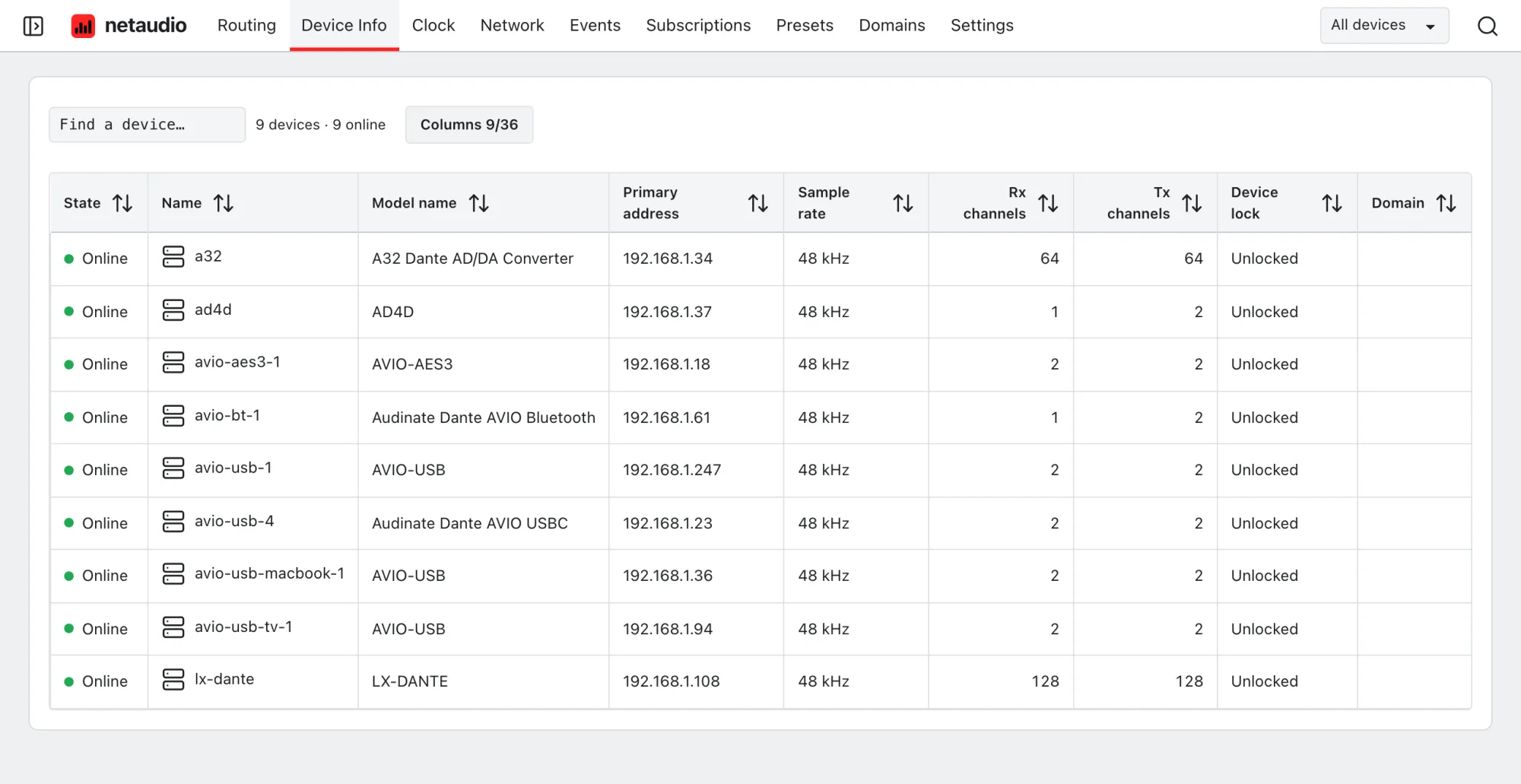The height and width of the screenshot is (784, 1521).
Task: Click the device icon for avio-usb-macbook-1
Action: click(173, 574)
